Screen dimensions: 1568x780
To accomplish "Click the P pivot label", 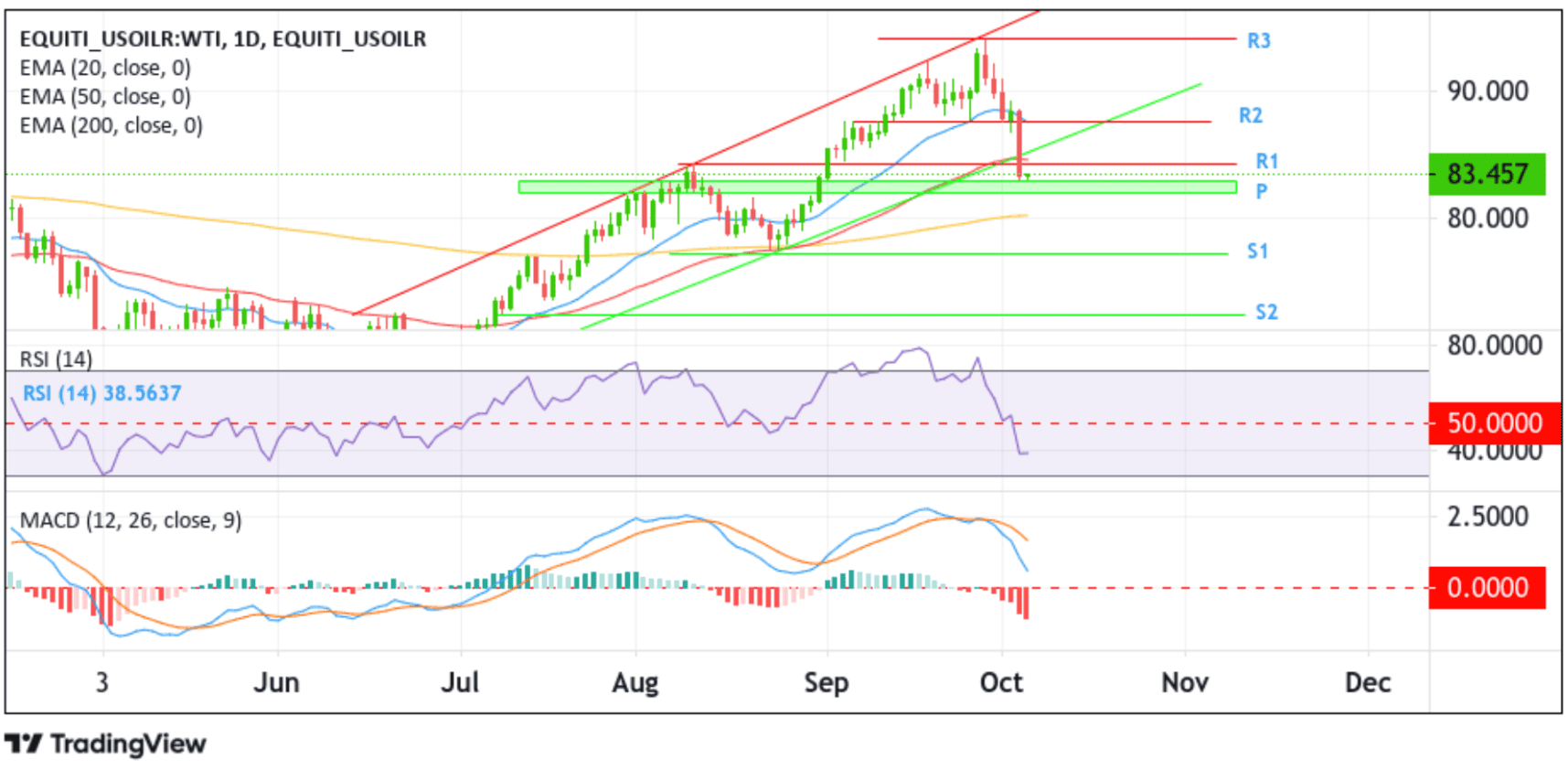I will pyautogui.click(x=1262, y=191).
